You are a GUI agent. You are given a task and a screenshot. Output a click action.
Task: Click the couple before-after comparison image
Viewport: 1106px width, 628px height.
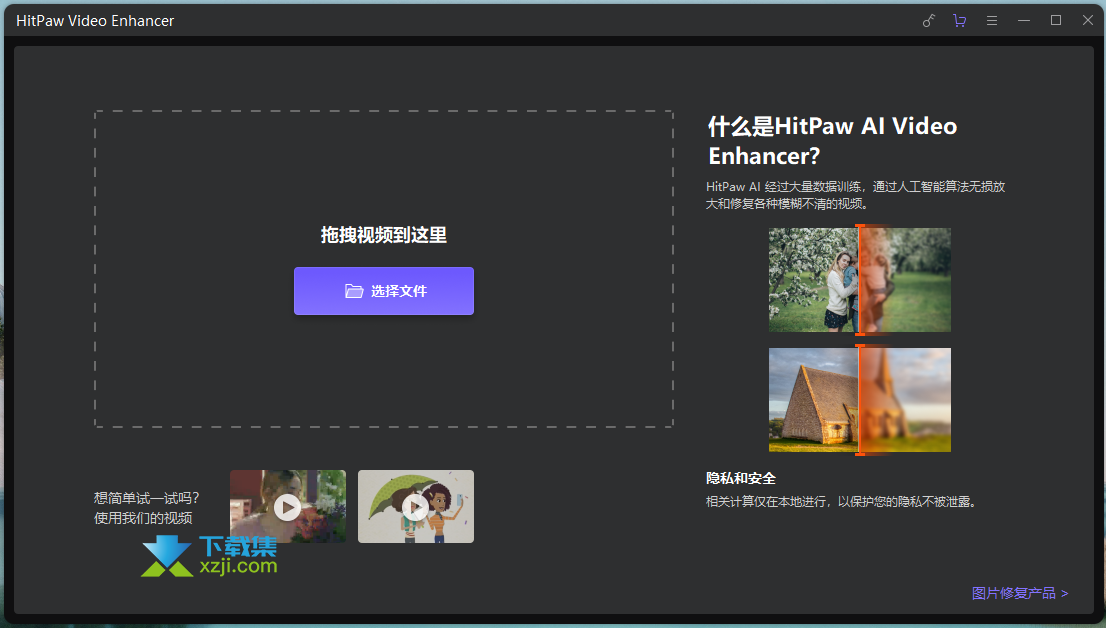[x=860, y=279]
